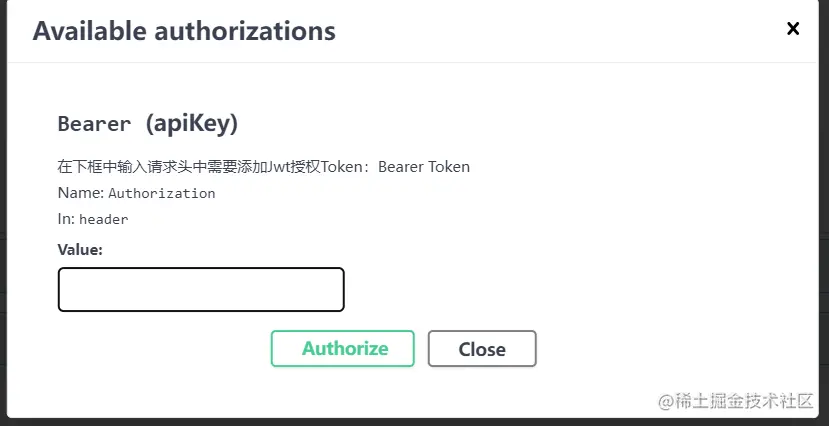Viewport: 829px width, 426px height.
Task: Close the authorizations dialog with the X icon
Action: coord(793,29)
